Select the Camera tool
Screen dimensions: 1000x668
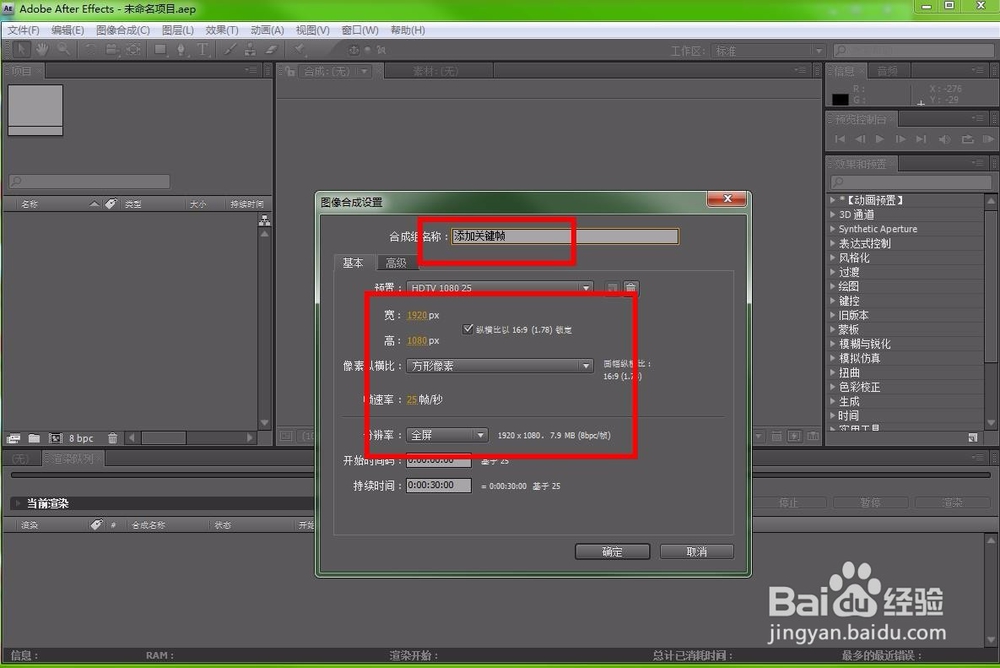click(112, 49)
